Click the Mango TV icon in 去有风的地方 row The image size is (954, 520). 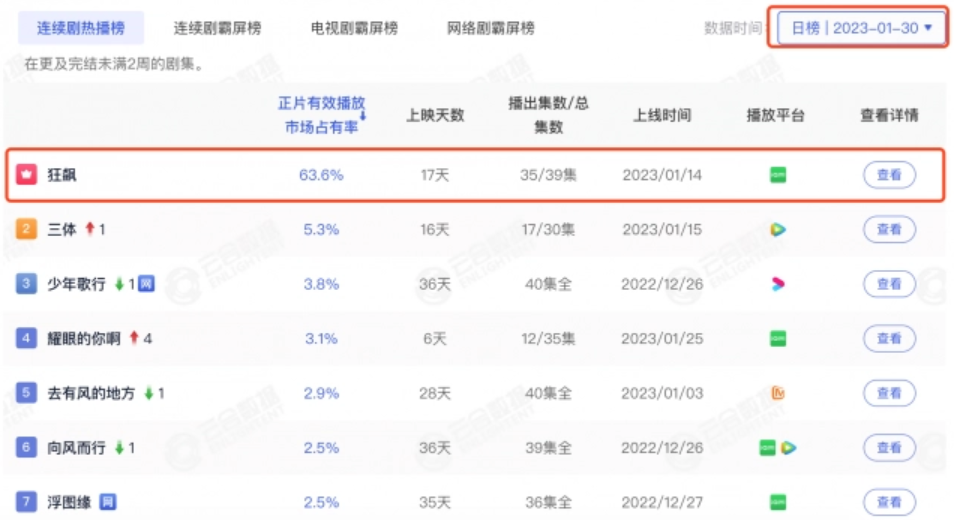pos(778,393)
